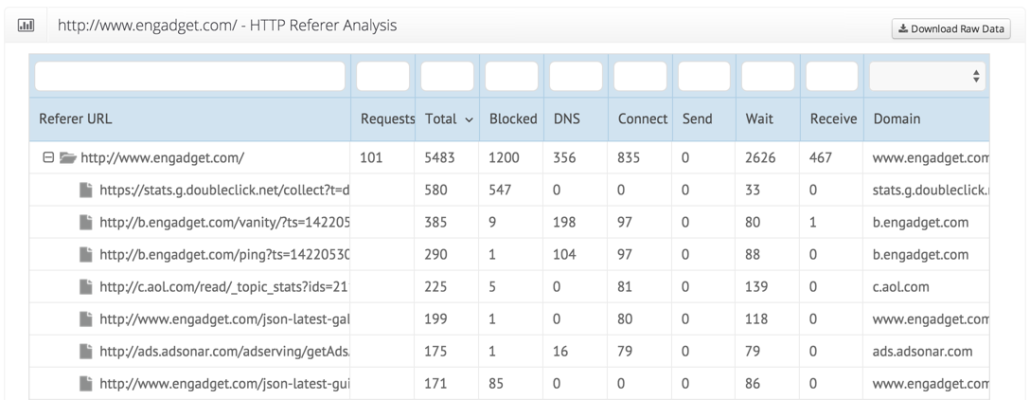
Task: Focus the Blocked filter field
Action: (x=511, y=76)
